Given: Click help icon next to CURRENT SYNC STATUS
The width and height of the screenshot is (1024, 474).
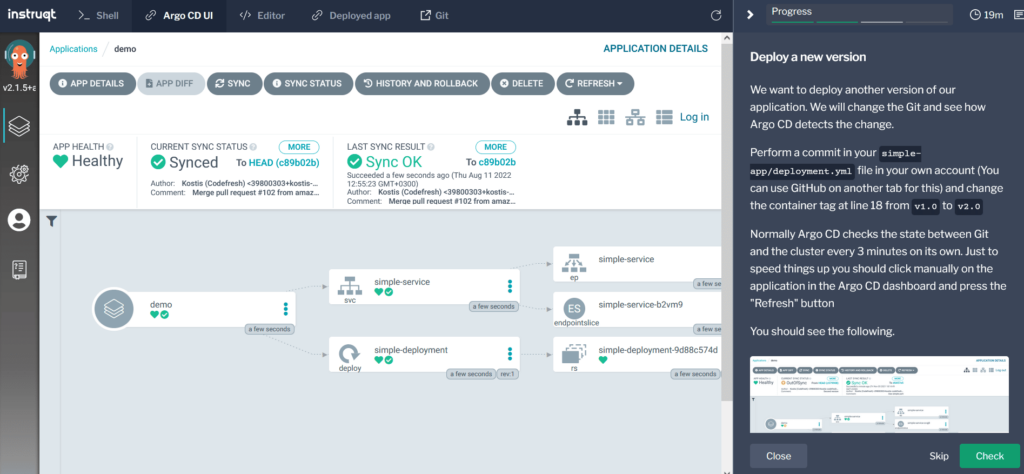Looking at the screenshot, I should [x=253, y=148].
